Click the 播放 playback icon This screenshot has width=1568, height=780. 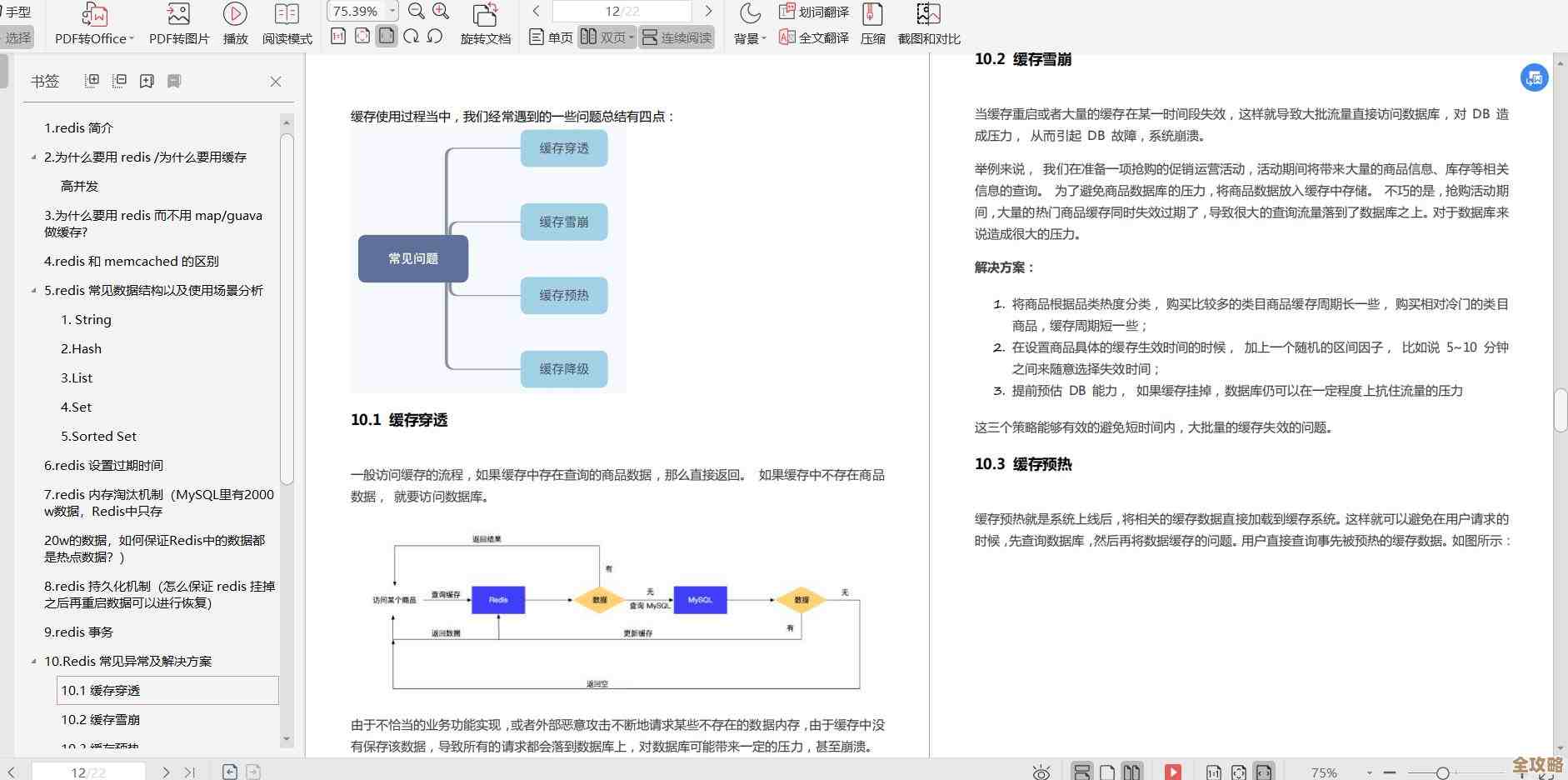235,22
